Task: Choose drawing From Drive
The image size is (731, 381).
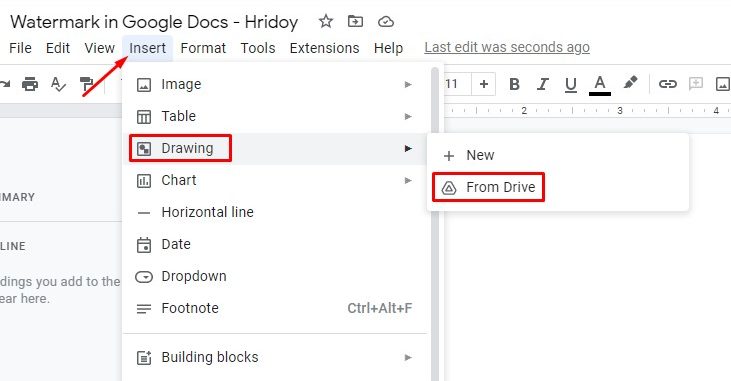Action: pyautogui.click(x=558, y=187)
